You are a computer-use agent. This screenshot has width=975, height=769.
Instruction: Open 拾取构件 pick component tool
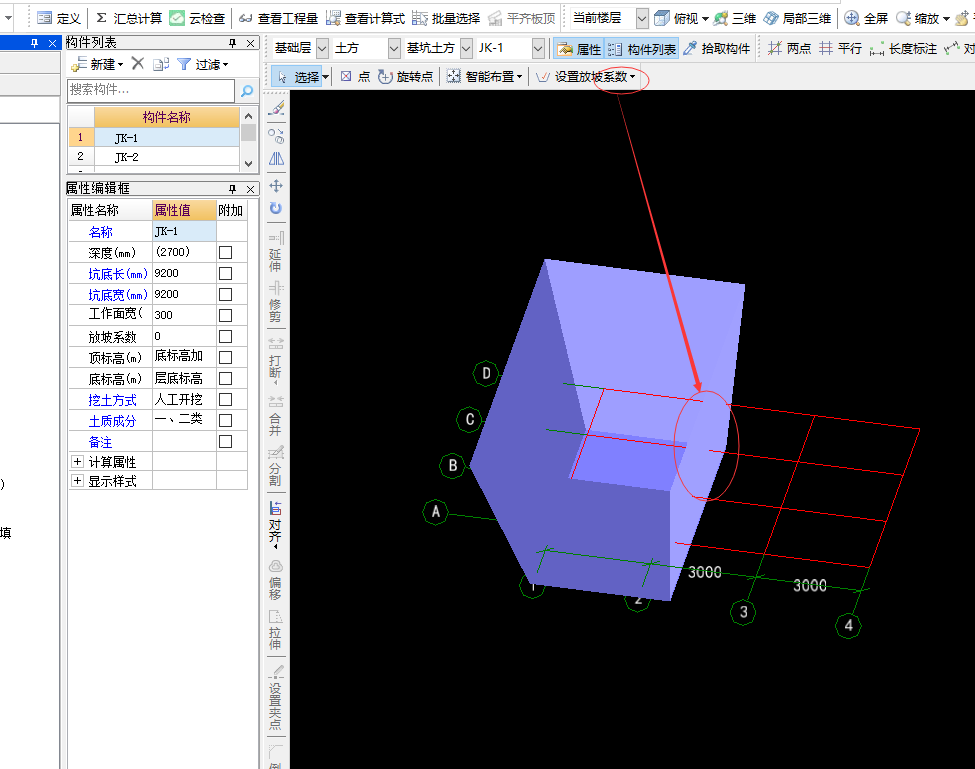[717, 48]
